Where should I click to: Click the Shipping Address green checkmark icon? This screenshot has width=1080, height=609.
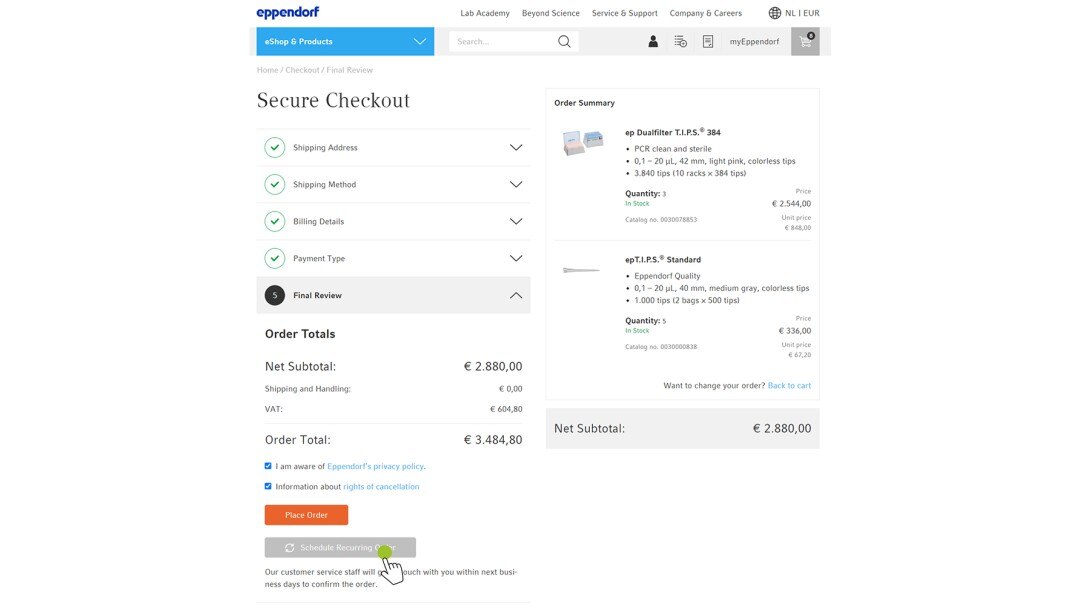pos(275,148)
